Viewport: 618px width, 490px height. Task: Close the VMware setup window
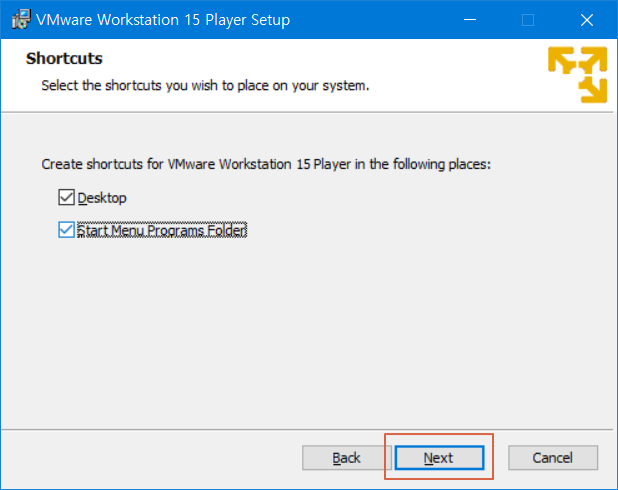(586, 20)
